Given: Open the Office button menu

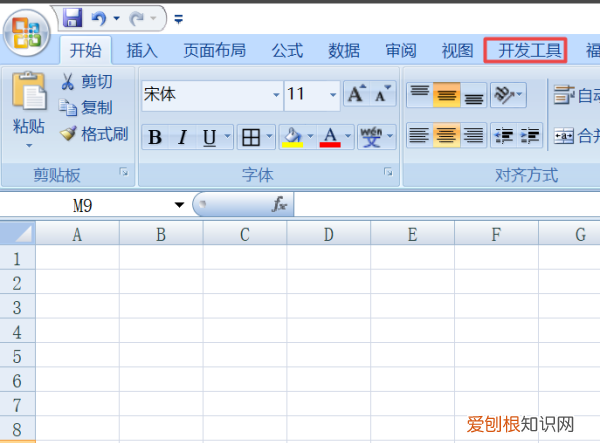Looking at the screenshot, I should click(26, 34).
